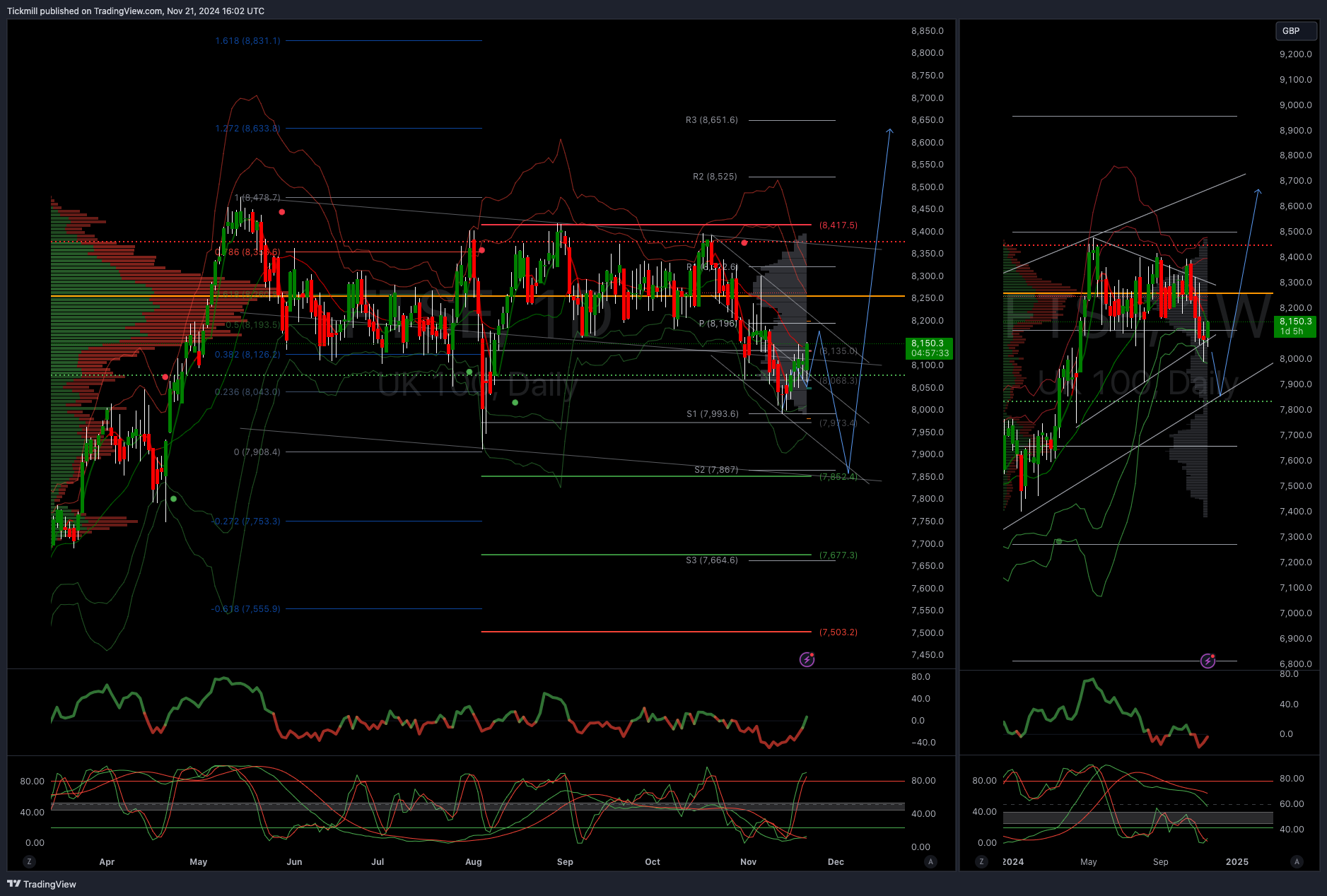
Task: Select the red 7,503.2 level label
Action: (x=838, y=632)
